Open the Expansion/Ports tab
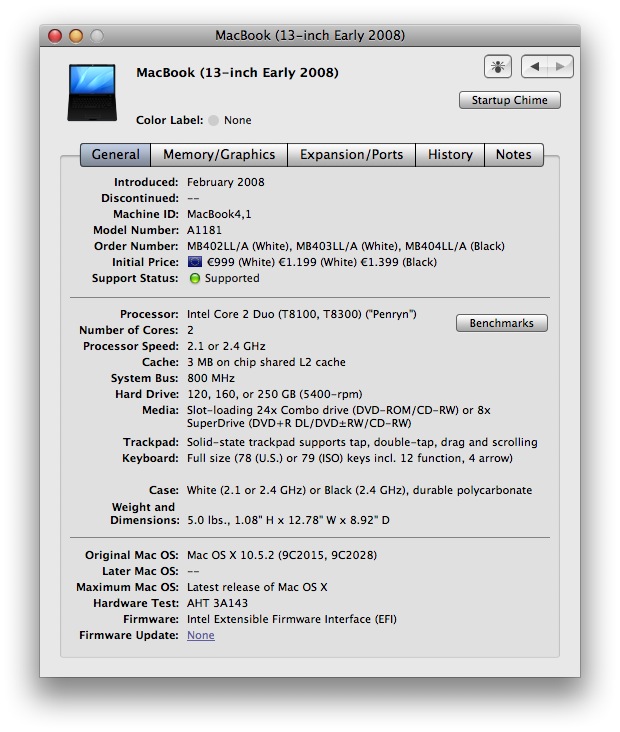The height and width of the screenshot is (732, 620). point(351,155)
